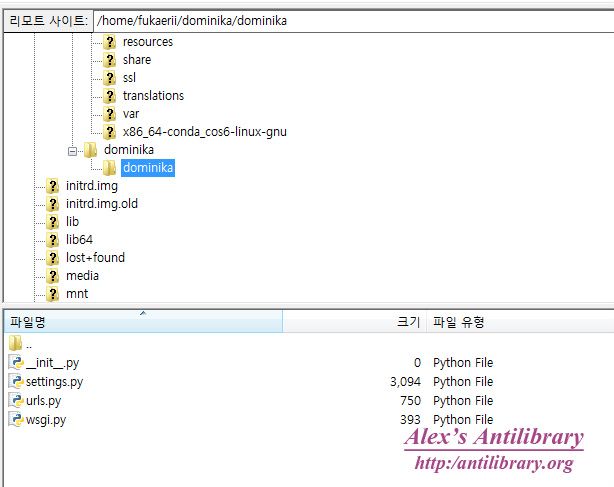614x487 pixels.
Task: Select the translations folder in tree
Action: click(x=153, y=96)
